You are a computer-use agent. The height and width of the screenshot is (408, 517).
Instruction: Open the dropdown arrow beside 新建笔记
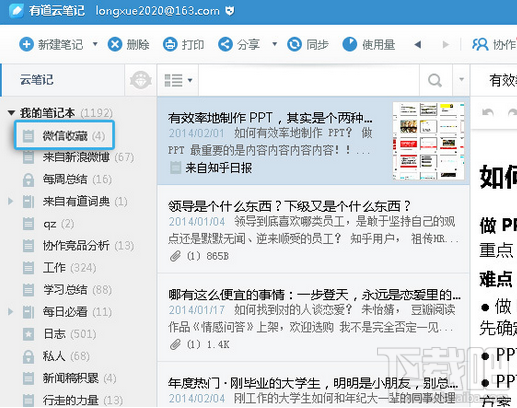point(95,44)
